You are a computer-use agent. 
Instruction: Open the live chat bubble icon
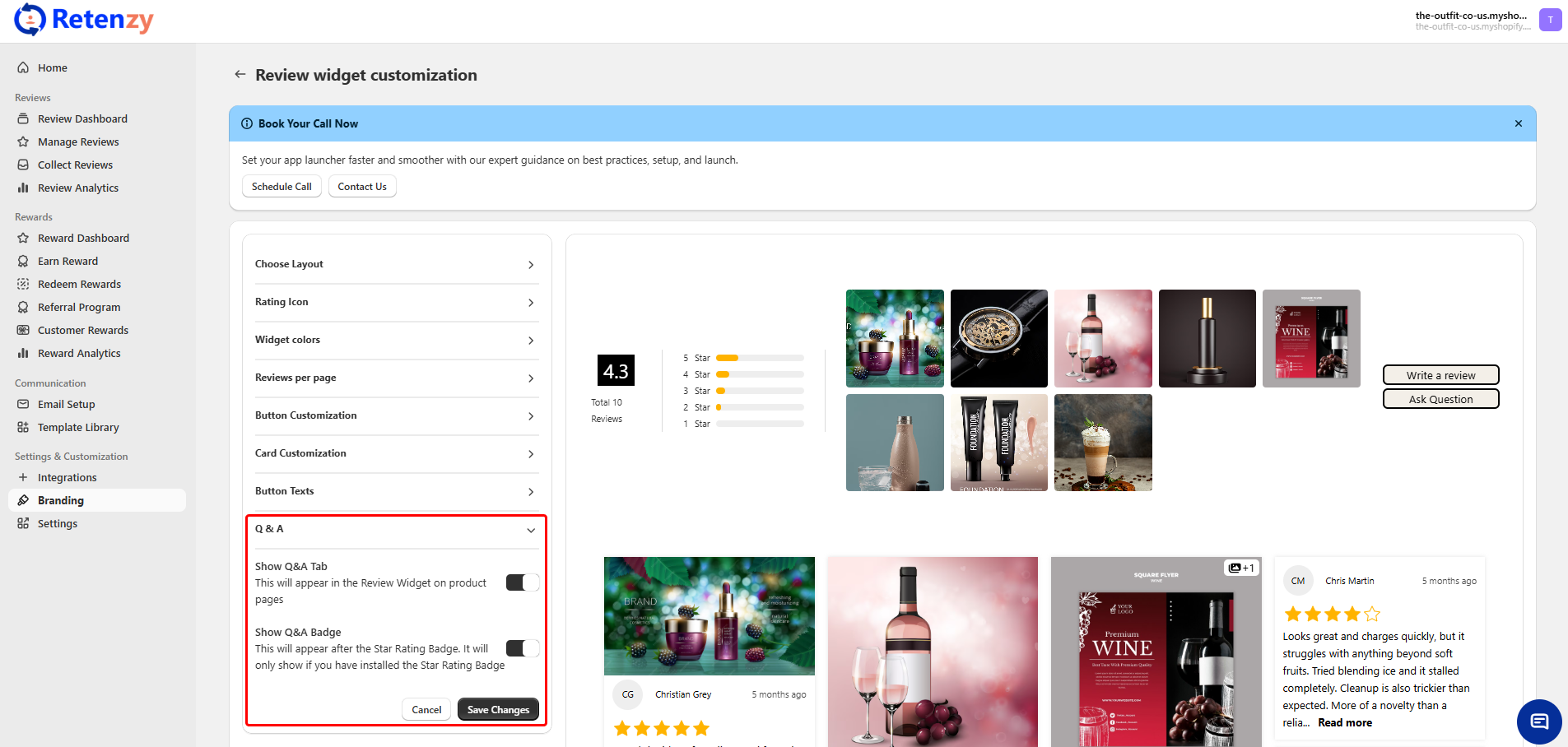click(1538, 721)
